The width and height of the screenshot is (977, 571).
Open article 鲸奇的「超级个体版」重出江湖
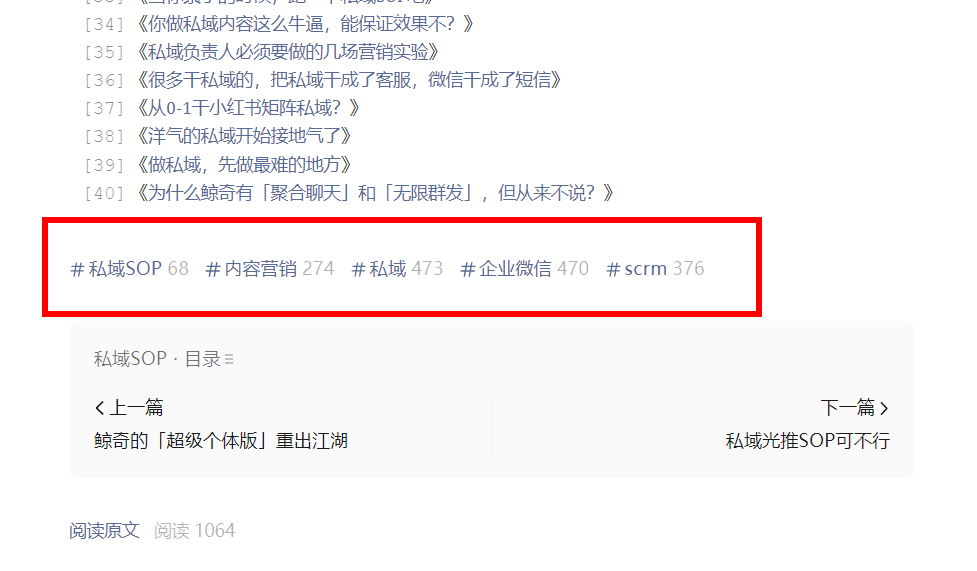(221, 441)
